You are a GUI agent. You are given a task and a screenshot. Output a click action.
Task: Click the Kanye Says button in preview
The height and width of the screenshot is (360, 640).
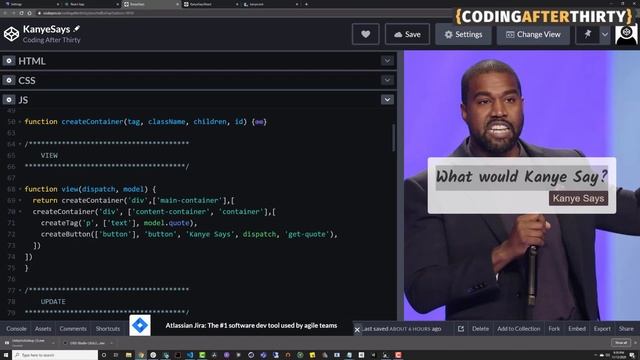(578, 198)
